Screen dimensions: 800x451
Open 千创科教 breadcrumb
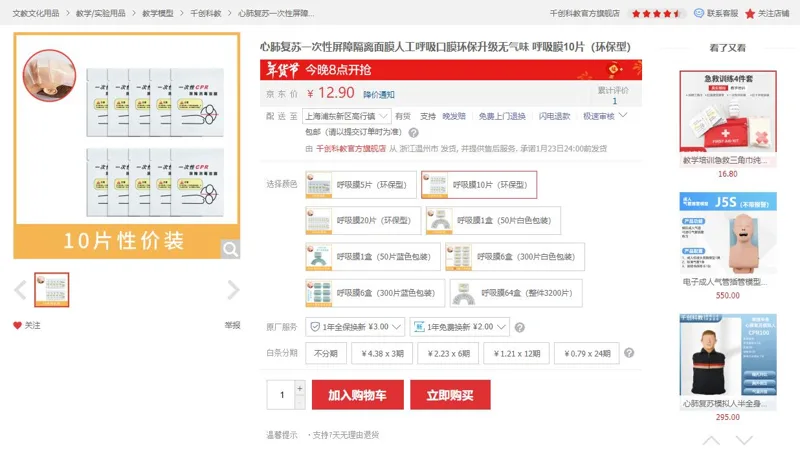[x=206, y=13]
